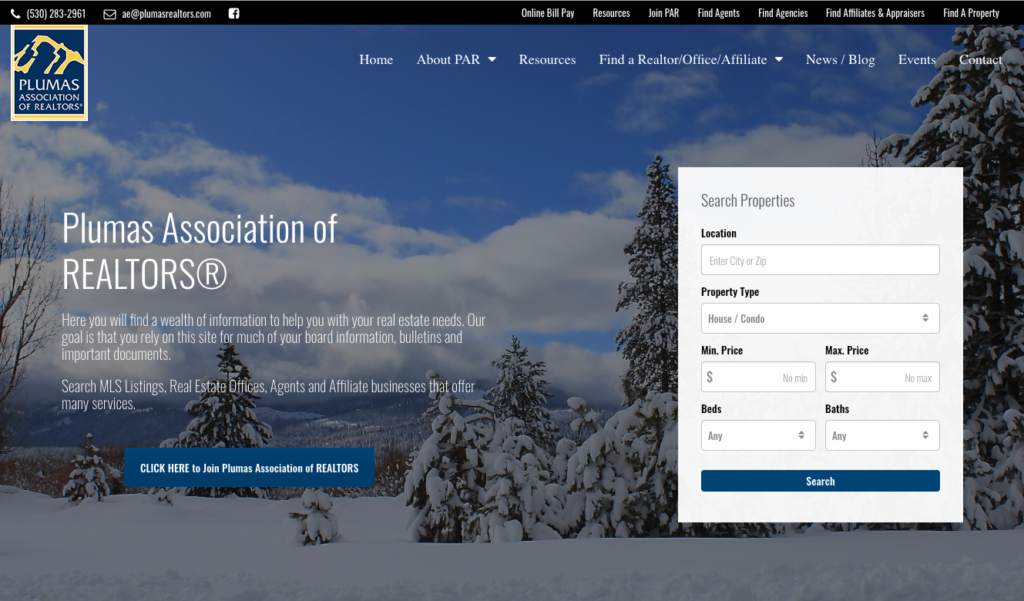This screenshot has width=1024, height=601.
Task: Follow the Find Agents link
Action: [x=718, y=14]
